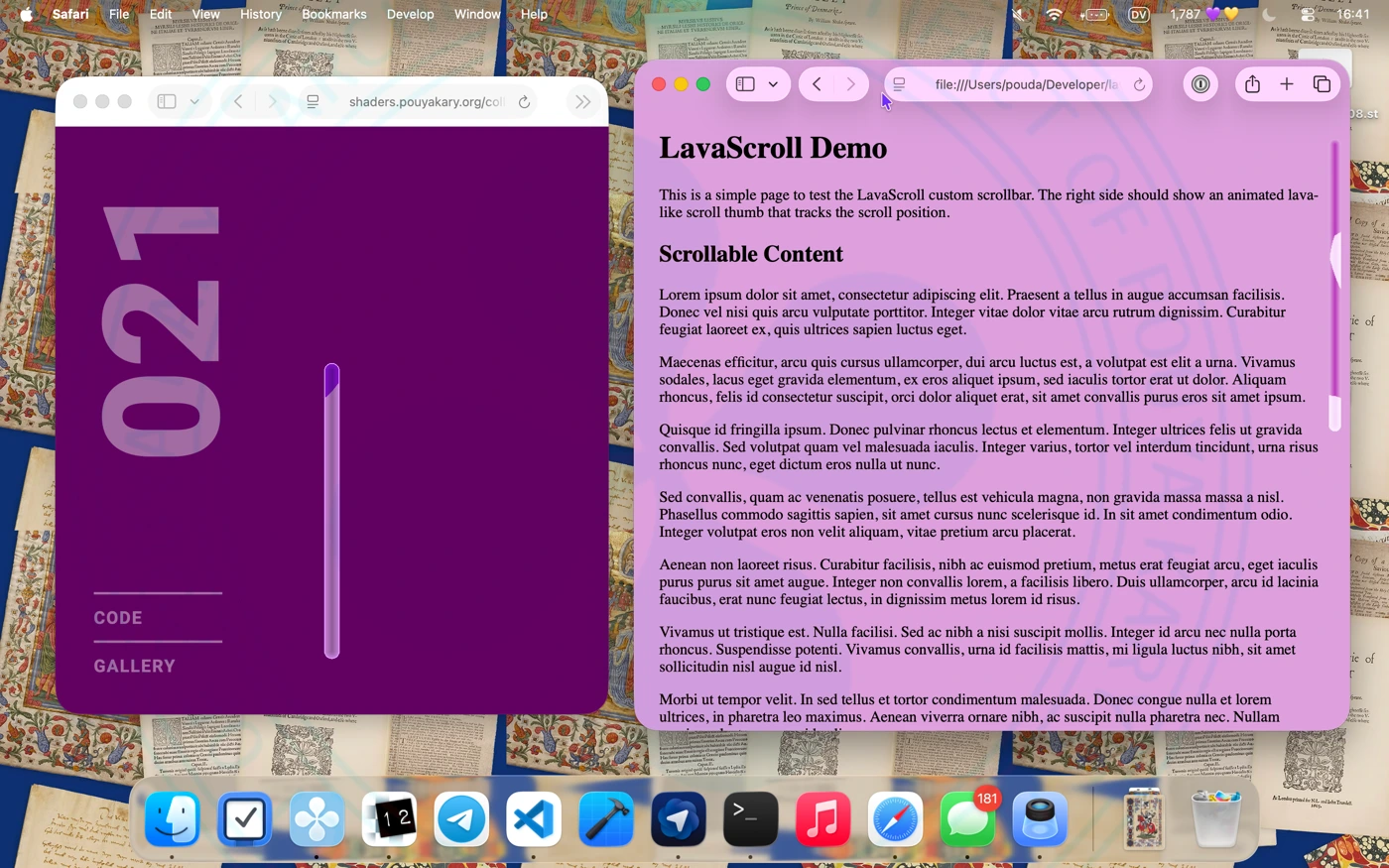Click the GALLERY link

pyautogui.click(x=134, y=666)
